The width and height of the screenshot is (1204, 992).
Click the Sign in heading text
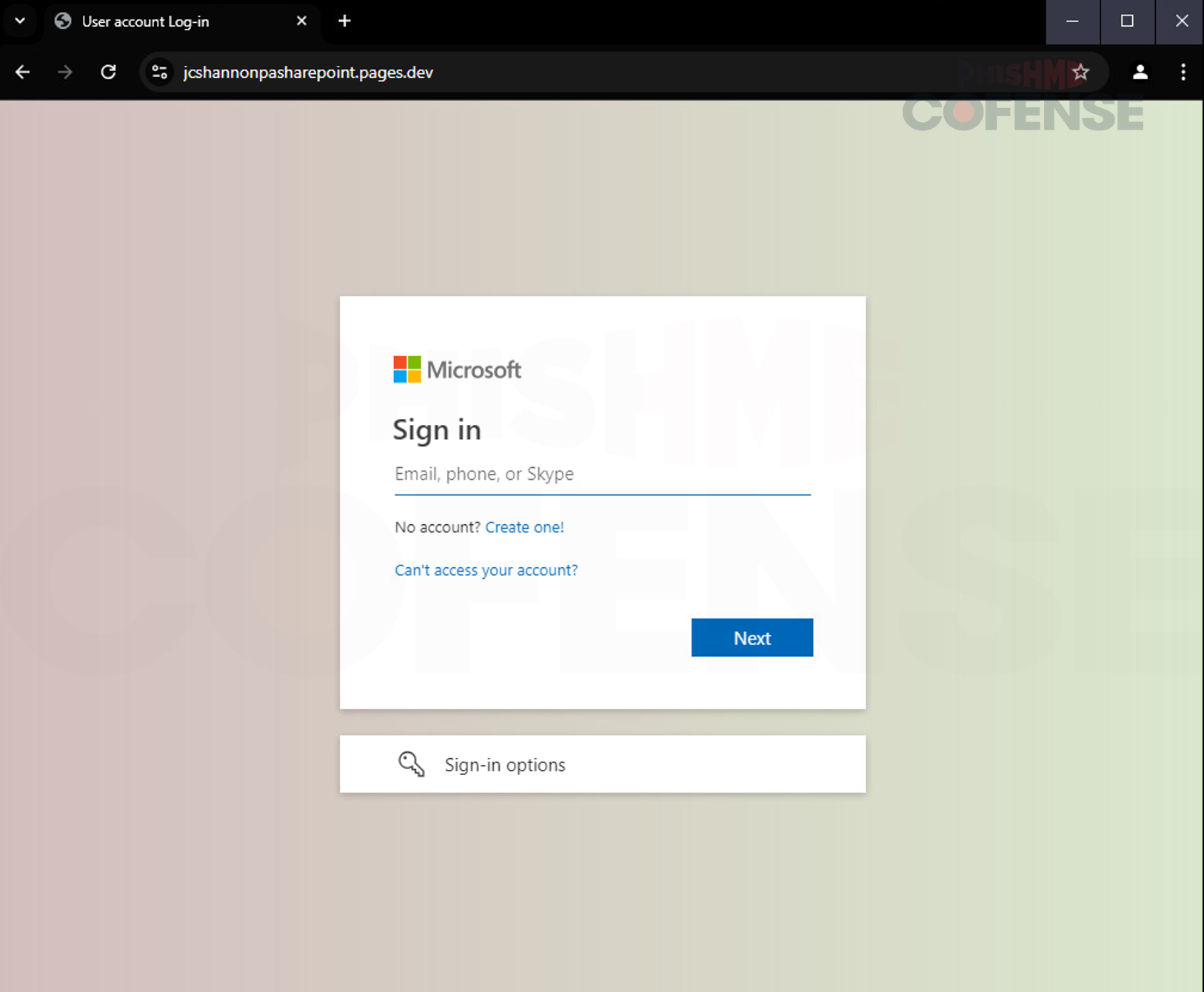(436, 430)
